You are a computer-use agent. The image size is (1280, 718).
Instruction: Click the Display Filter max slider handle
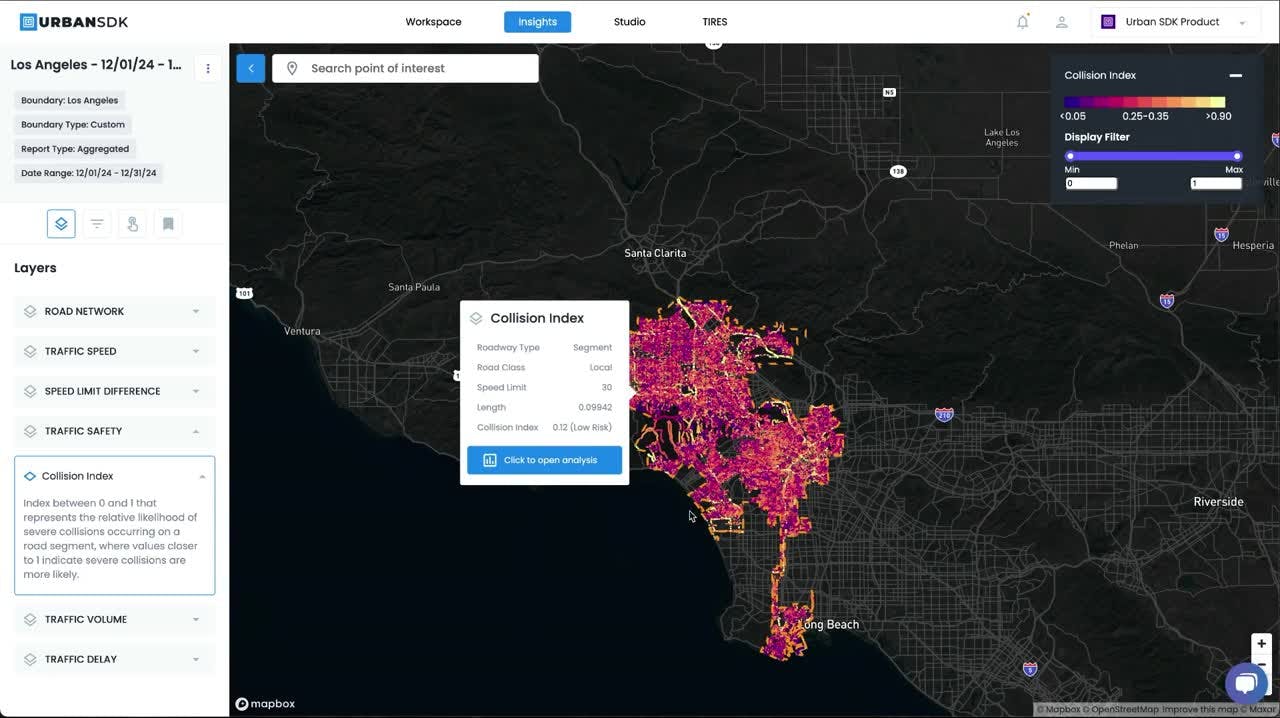pos(1237,156)
